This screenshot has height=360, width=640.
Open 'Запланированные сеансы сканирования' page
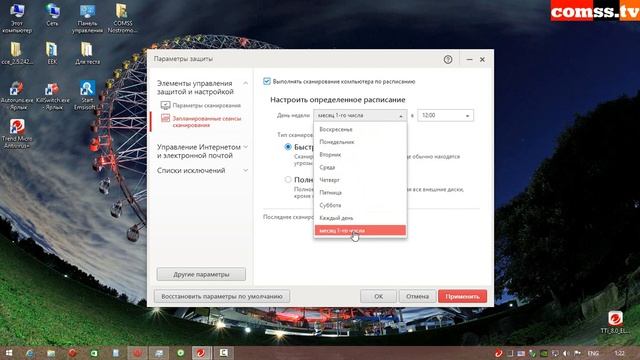[x=207, y=122]
